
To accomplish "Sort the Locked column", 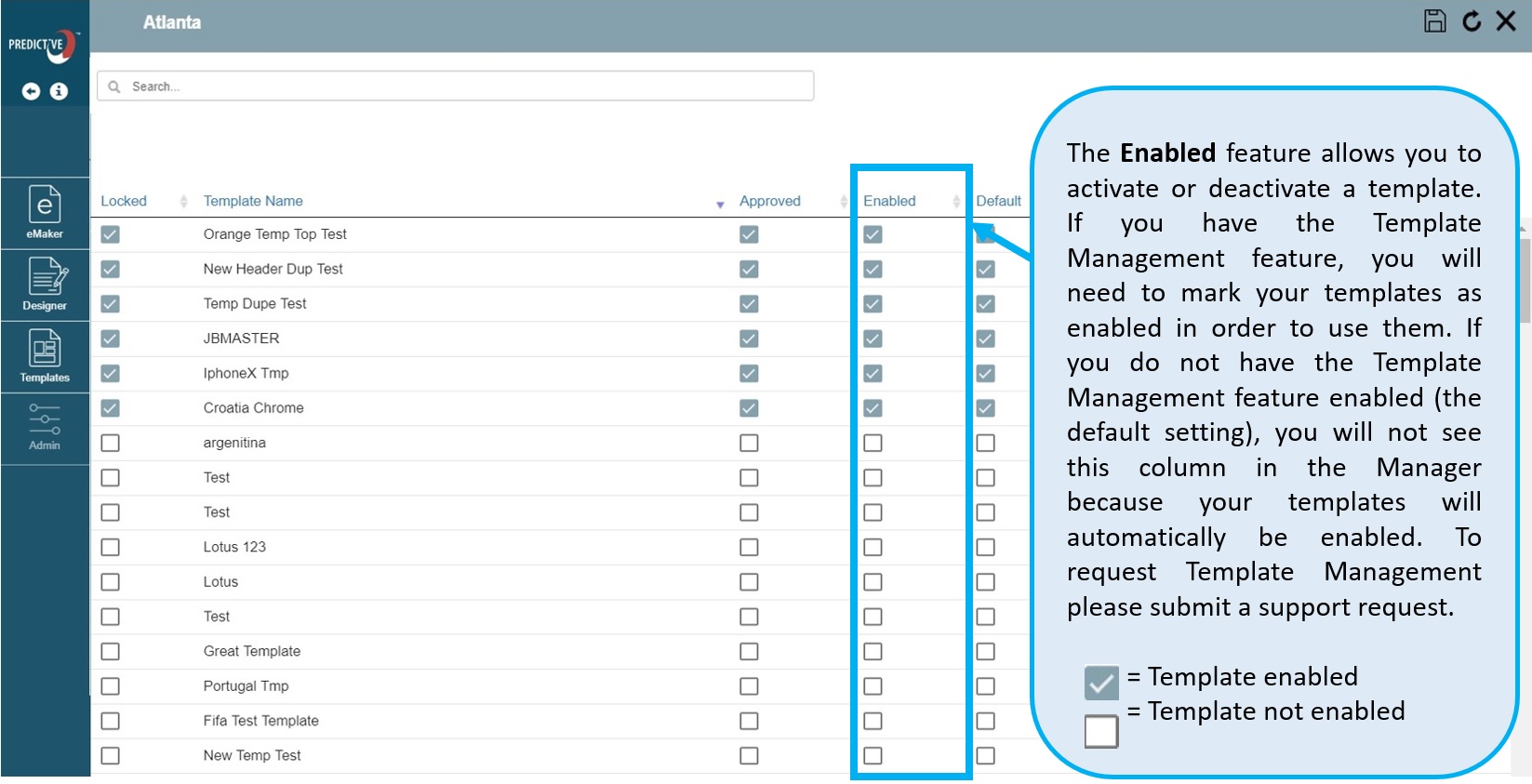I will pos(183,202).
